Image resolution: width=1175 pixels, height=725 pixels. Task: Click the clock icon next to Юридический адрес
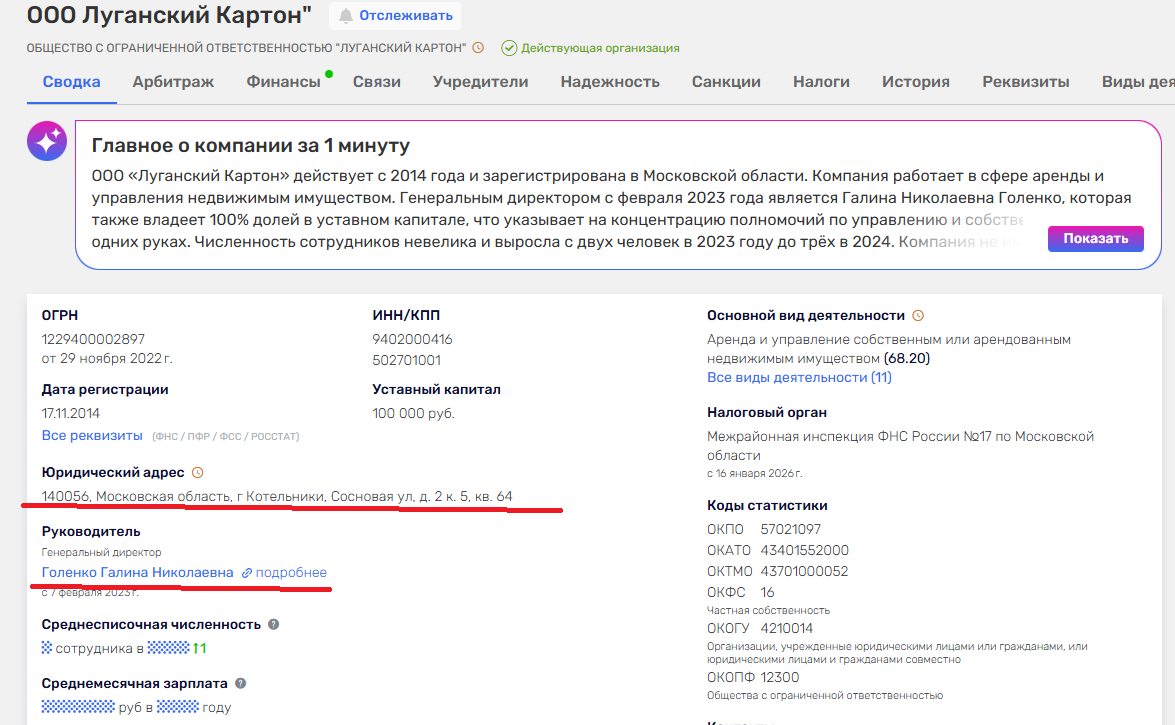(197, 472)
